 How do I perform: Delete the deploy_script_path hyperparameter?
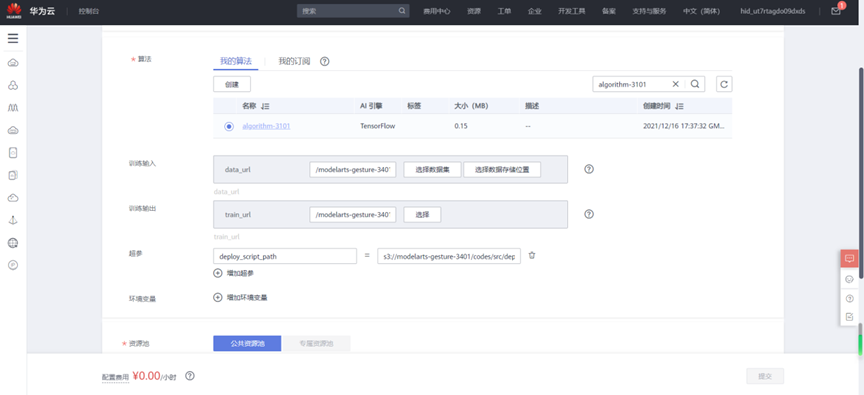click(532, 255)
